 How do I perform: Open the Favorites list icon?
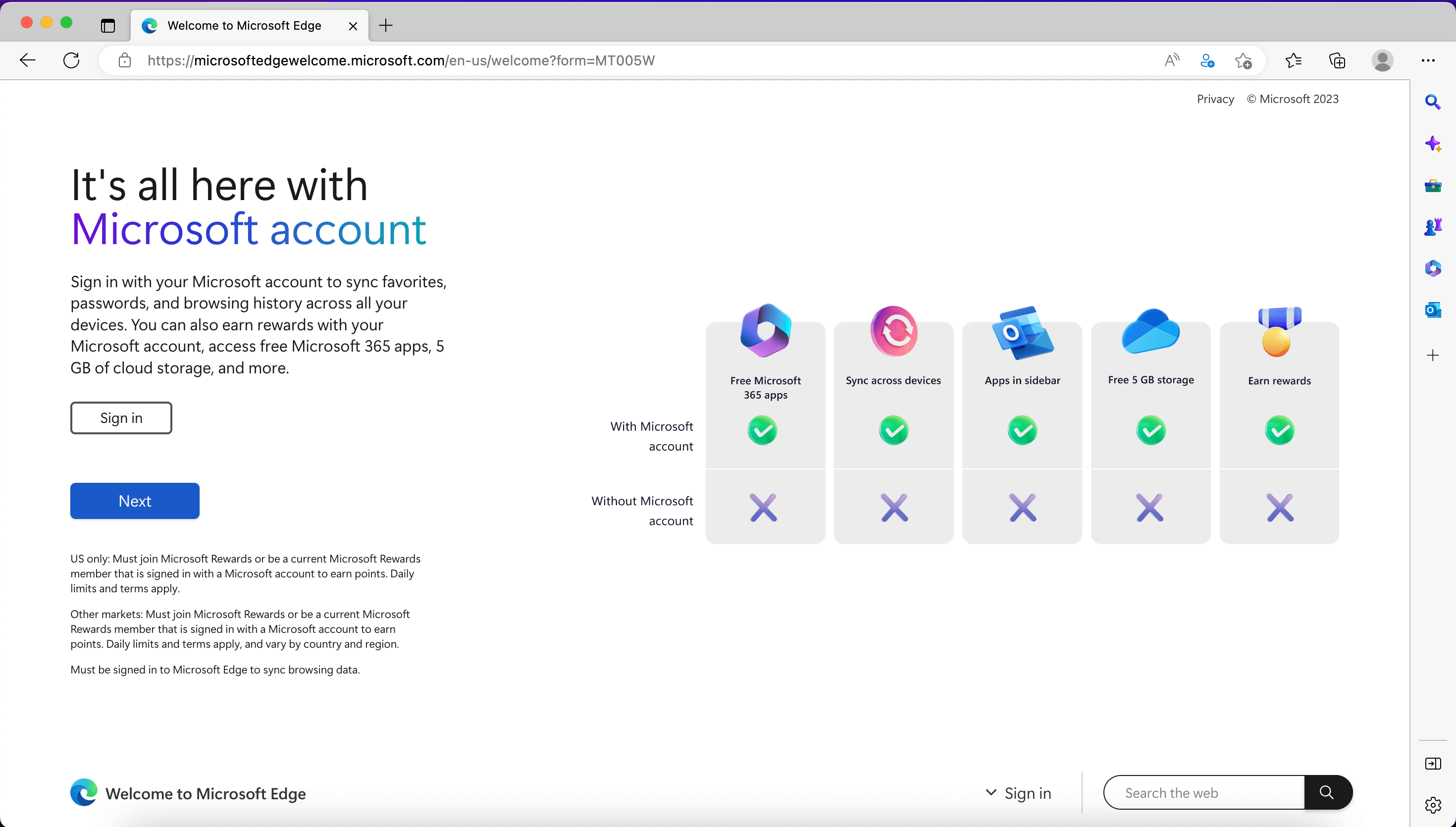click(x=1294, y=60)
